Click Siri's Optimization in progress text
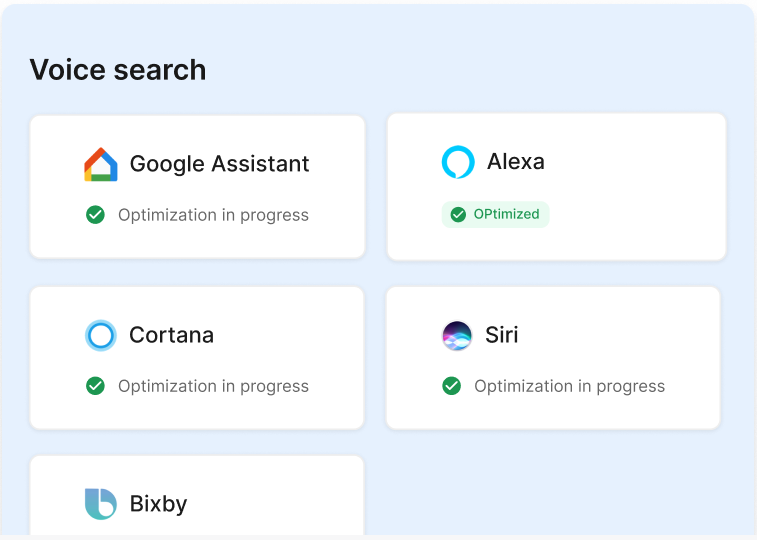 tap(569, 386)
